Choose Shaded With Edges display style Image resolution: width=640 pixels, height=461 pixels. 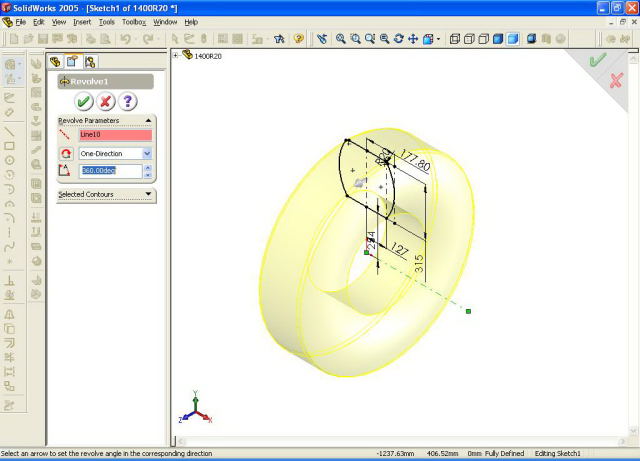point(499,39)
